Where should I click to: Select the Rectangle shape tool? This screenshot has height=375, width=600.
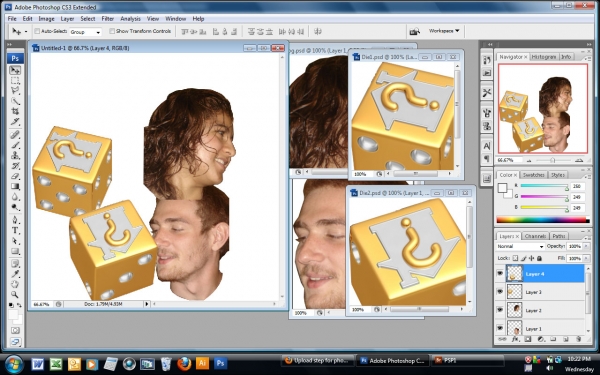[x=15, y=251]
